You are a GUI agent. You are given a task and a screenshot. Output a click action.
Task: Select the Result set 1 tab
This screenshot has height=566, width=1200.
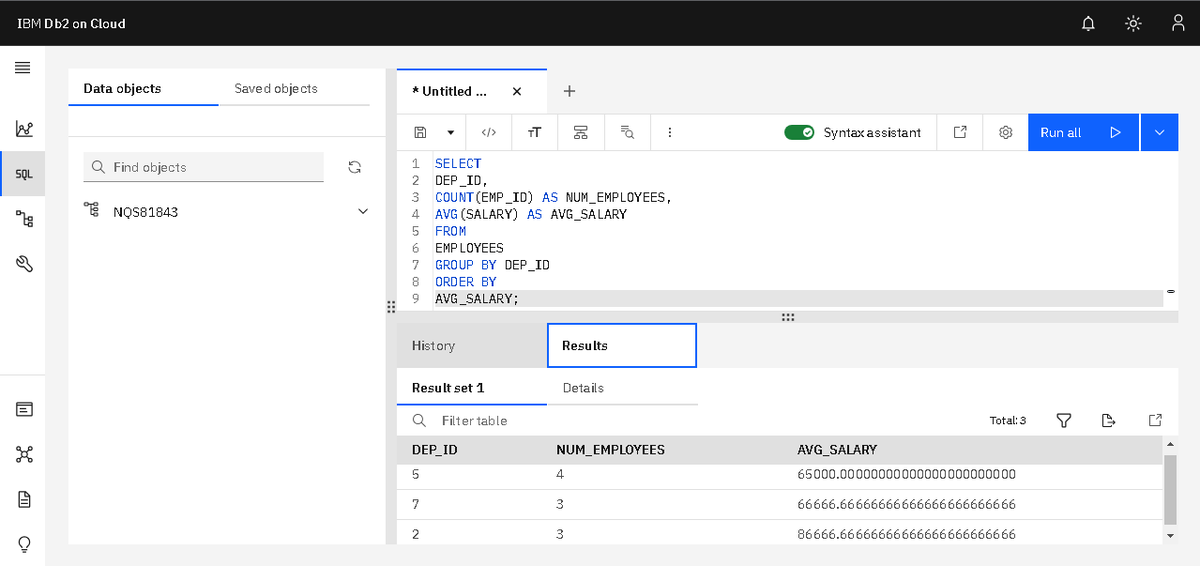[x=472, y=387]
